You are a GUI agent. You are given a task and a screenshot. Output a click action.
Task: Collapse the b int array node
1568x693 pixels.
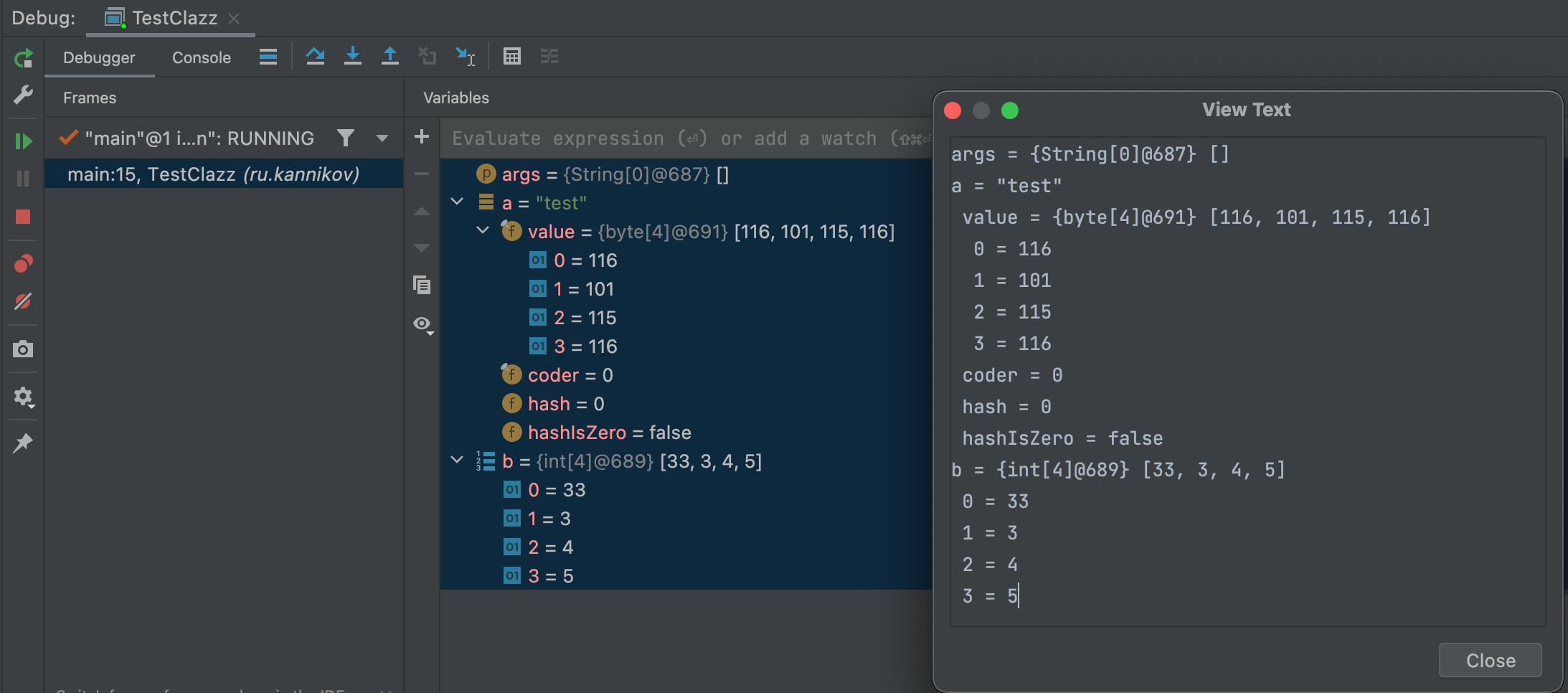457,460
